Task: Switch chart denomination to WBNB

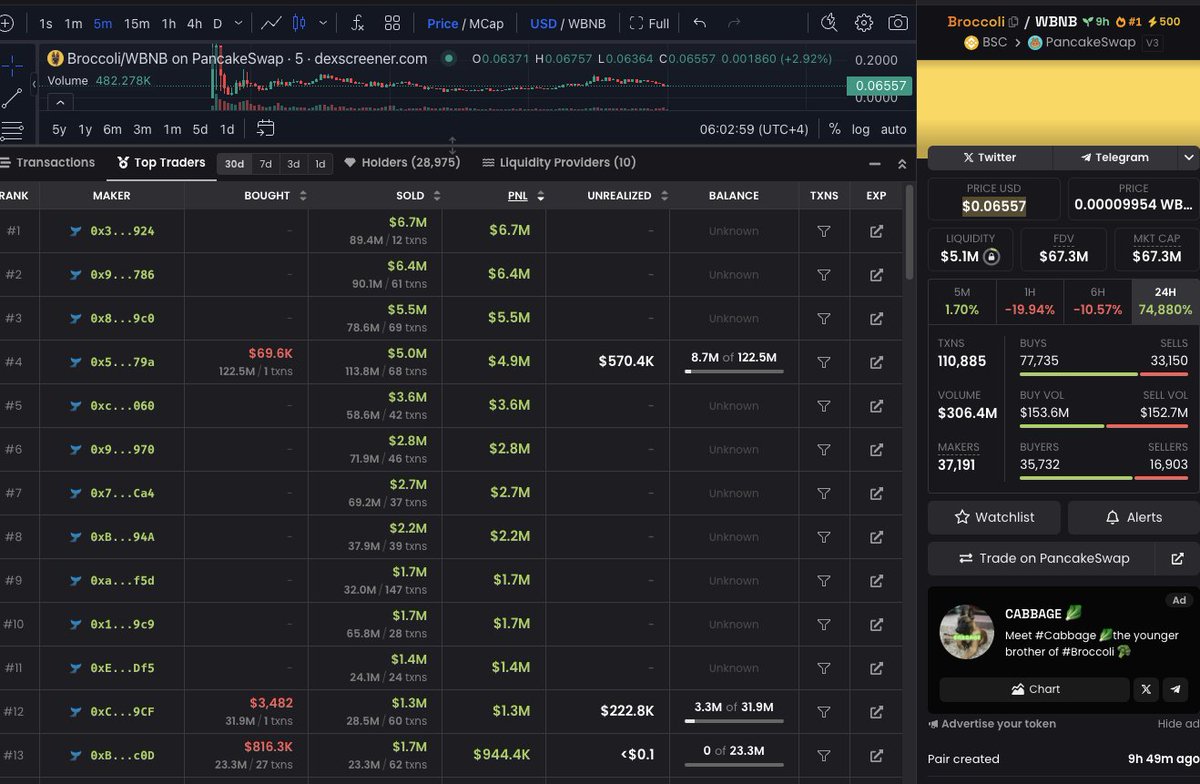Action: 588,23
